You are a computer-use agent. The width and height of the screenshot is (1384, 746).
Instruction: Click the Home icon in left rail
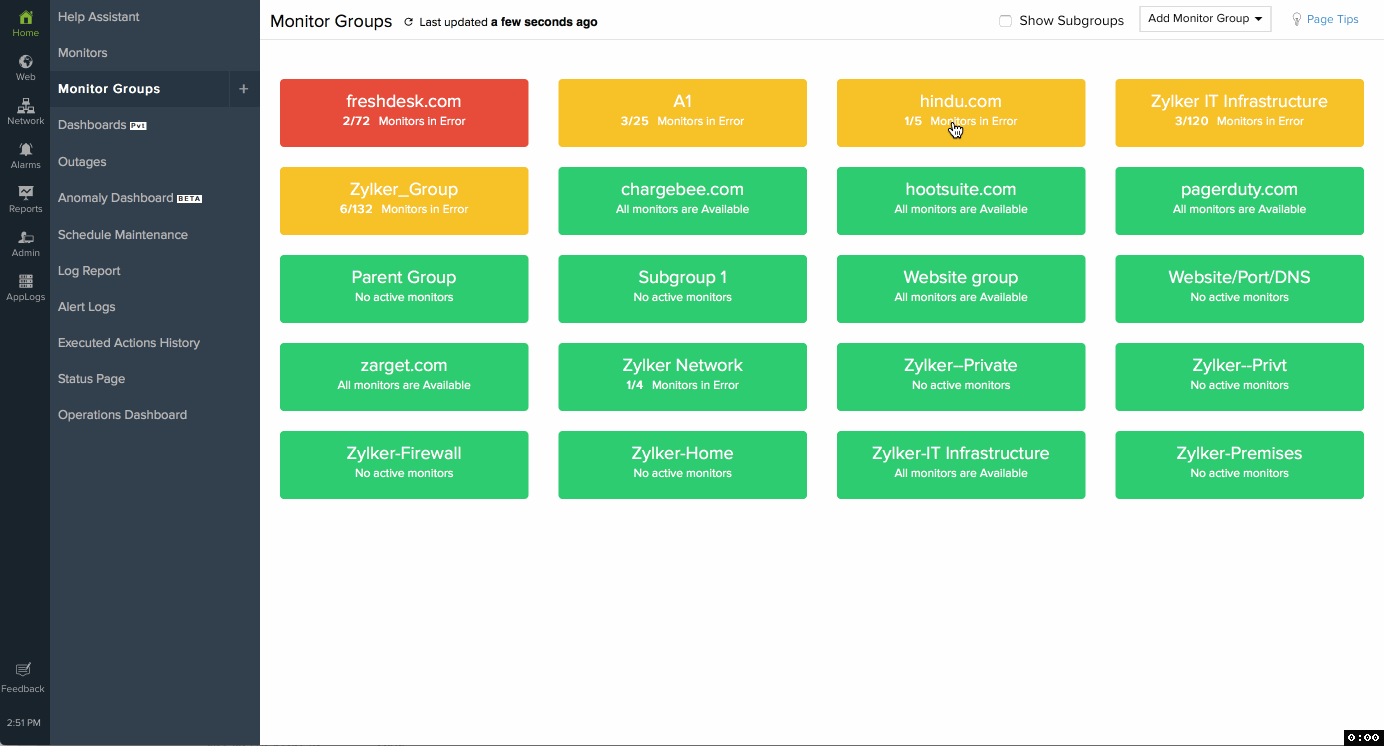click(x=26, y=18)
